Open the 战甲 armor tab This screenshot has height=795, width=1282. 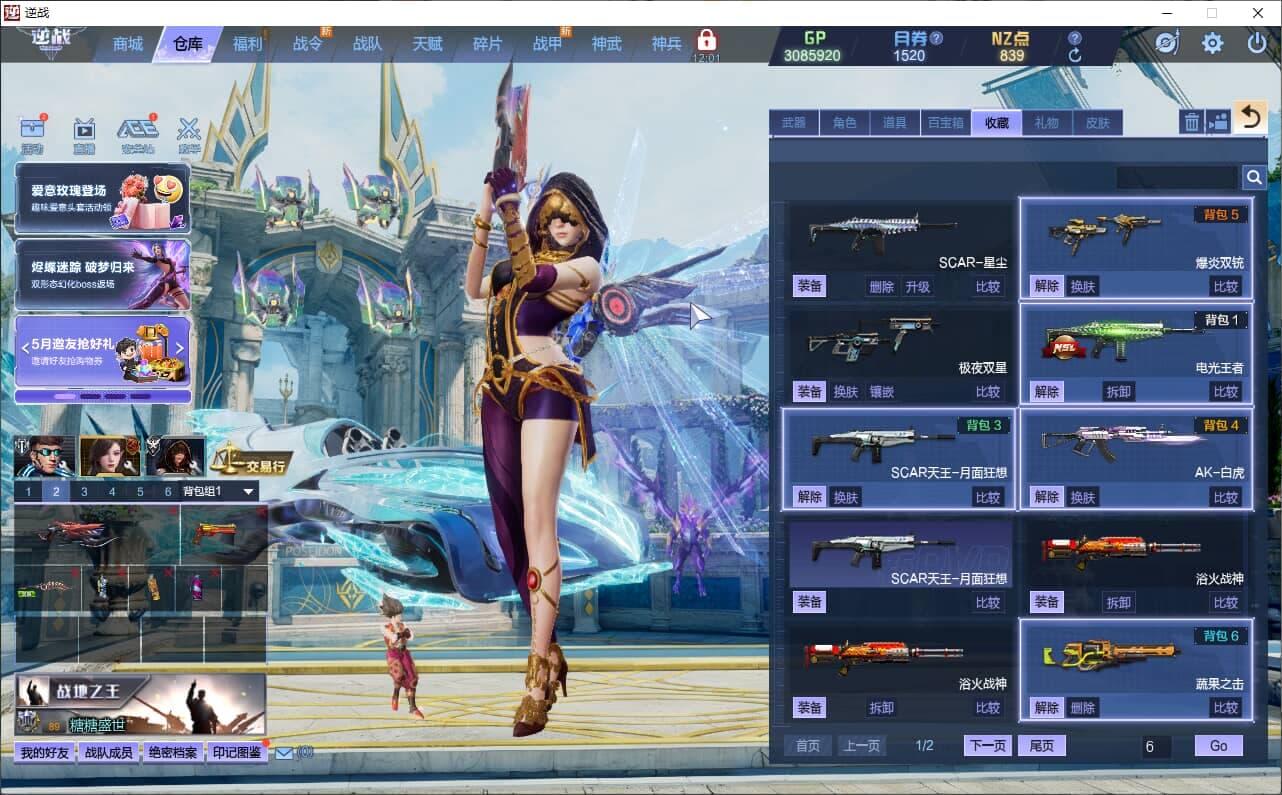[x=547, y=44]
